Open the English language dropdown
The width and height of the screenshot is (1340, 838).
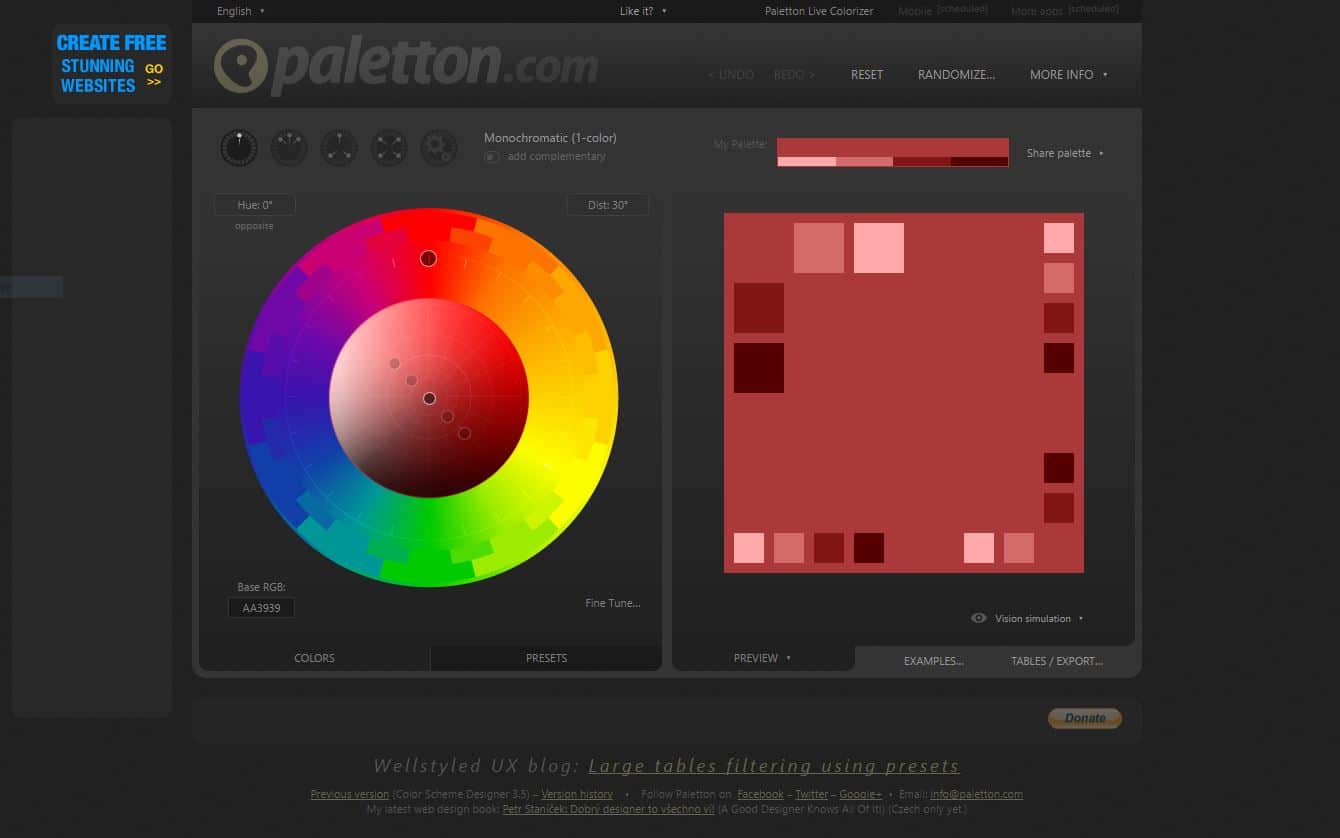(241, 11)
